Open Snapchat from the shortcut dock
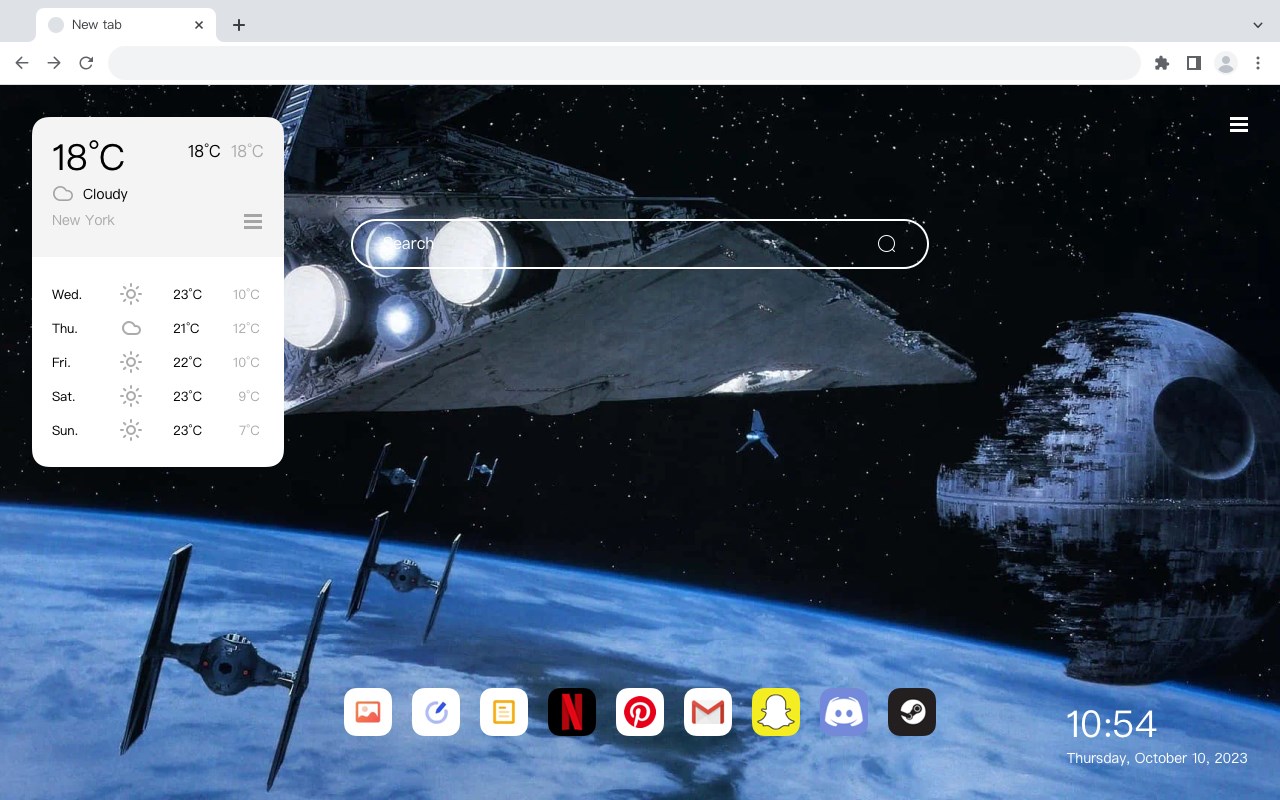 pos(776,712)
